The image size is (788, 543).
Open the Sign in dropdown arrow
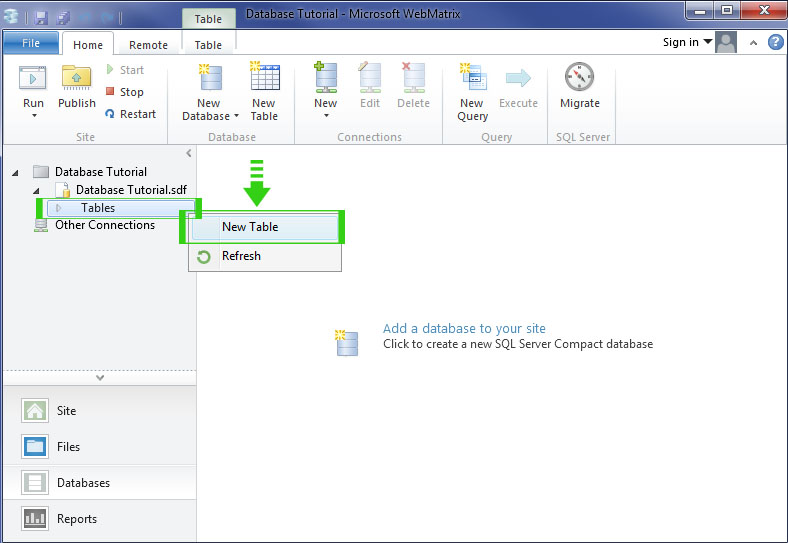point(708,42)
